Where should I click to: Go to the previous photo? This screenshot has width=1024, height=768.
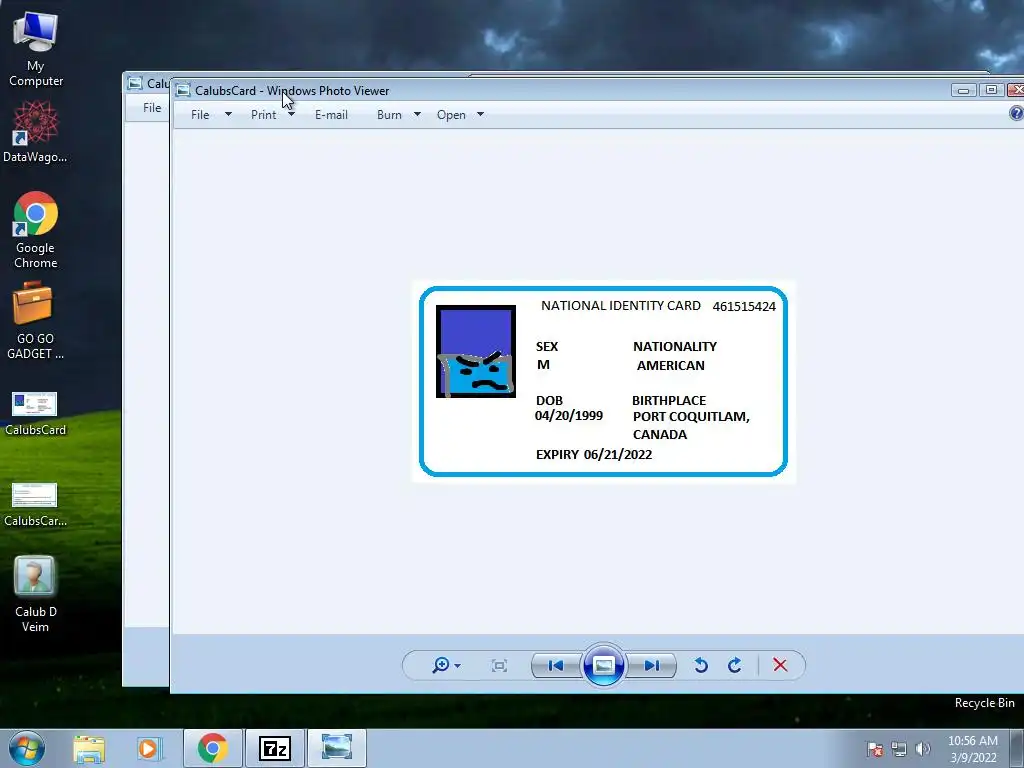tap(556, 665)
